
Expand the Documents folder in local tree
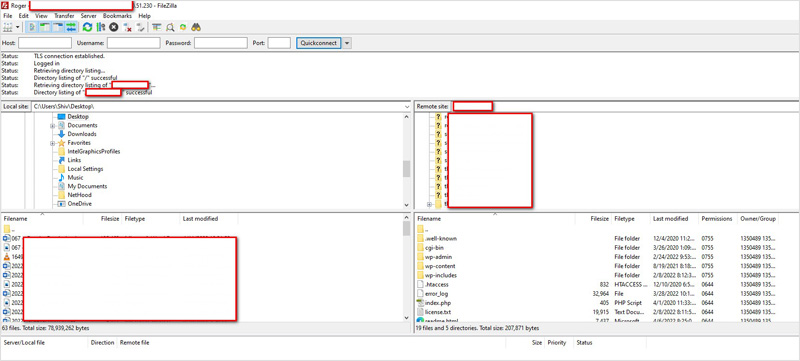pyautogui.click(x=53, y=125)
